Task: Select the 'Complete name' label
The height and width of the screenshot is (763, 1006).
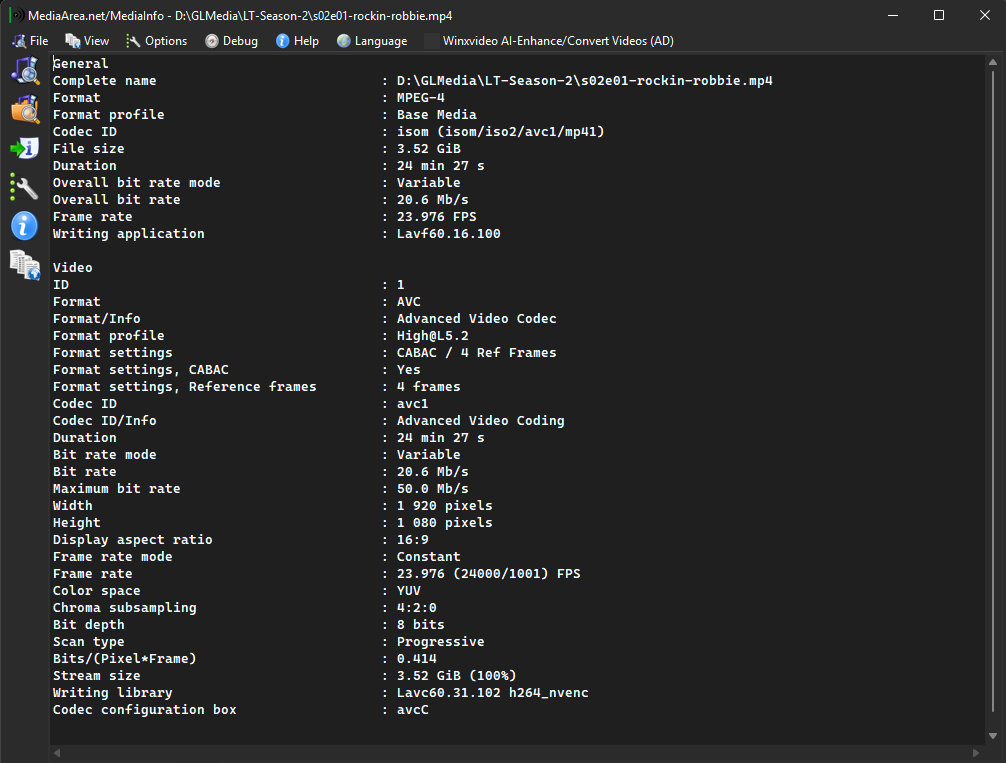Action: [x=105, y=81]
